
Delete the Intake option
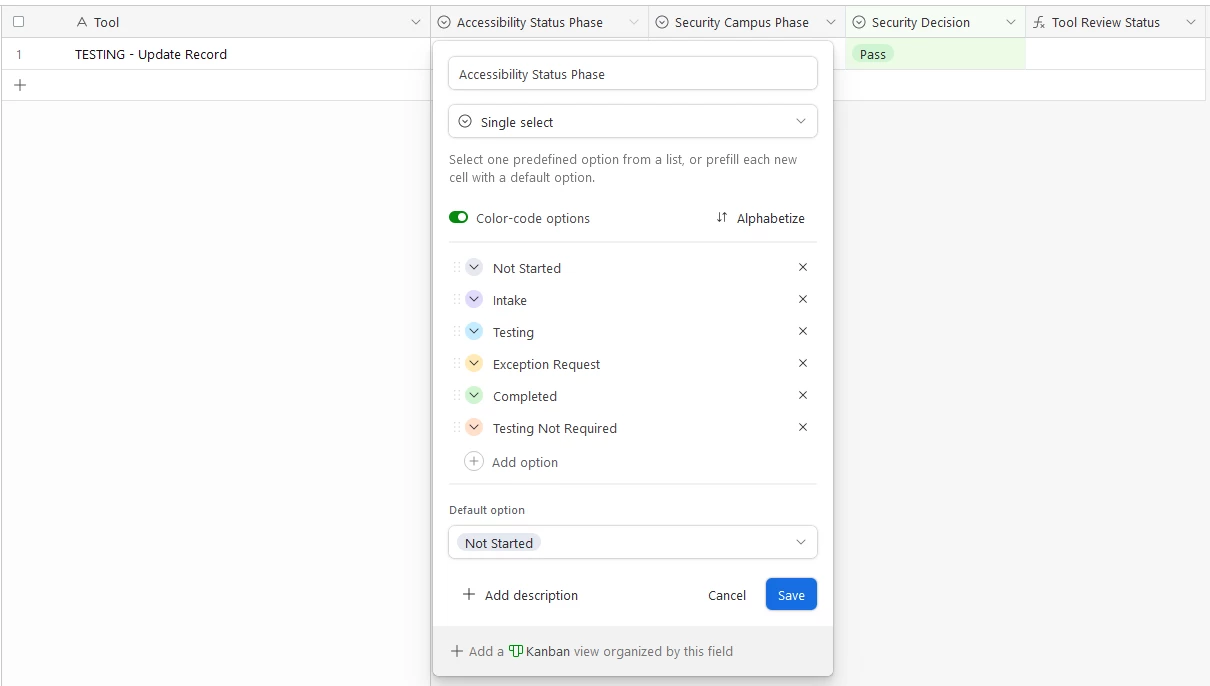802,300
